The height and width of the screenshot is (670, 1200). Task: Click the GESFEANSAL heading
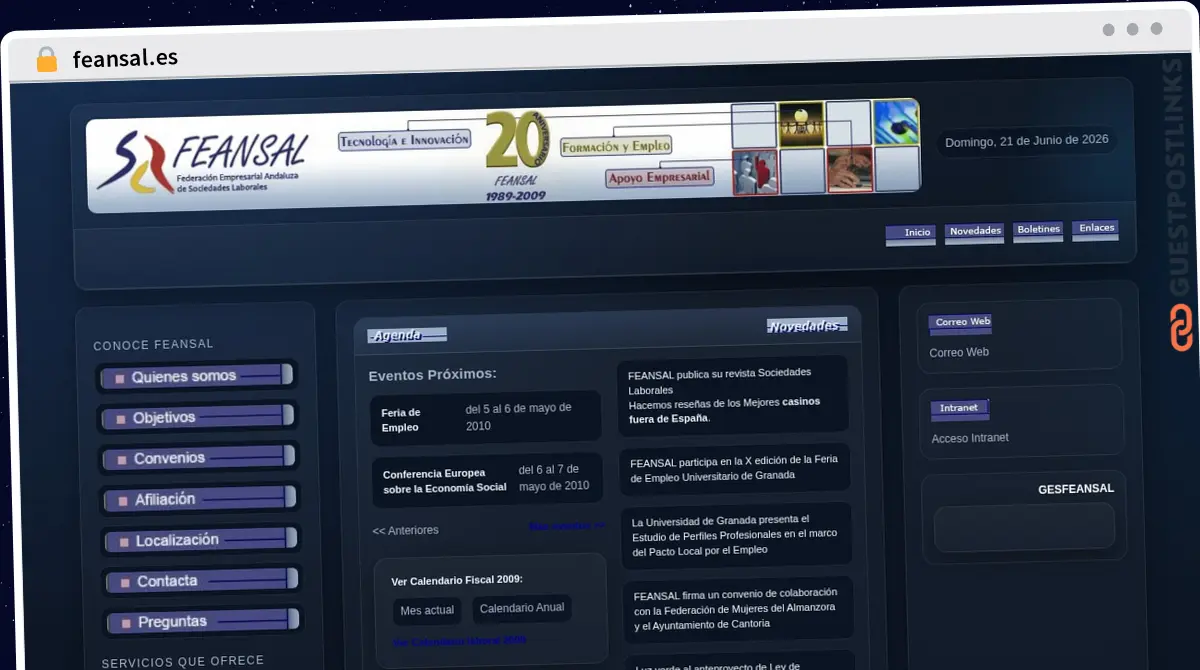tap(1076, 489)
